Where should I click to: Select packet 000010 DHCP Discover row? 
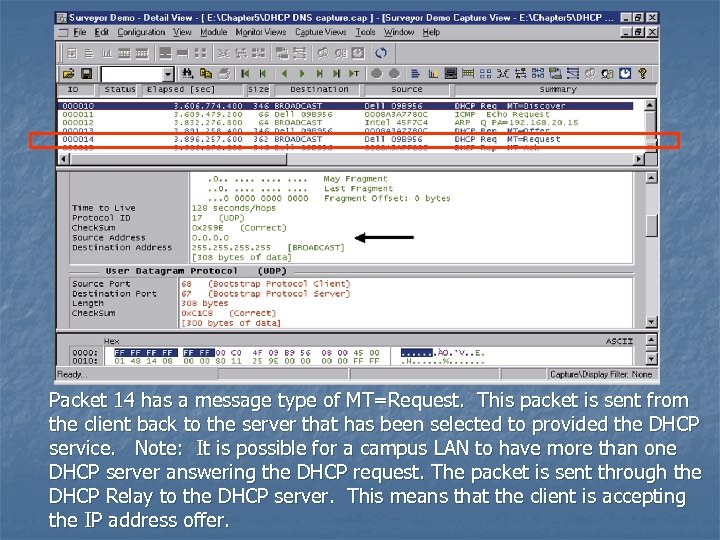tap(347, 106)
